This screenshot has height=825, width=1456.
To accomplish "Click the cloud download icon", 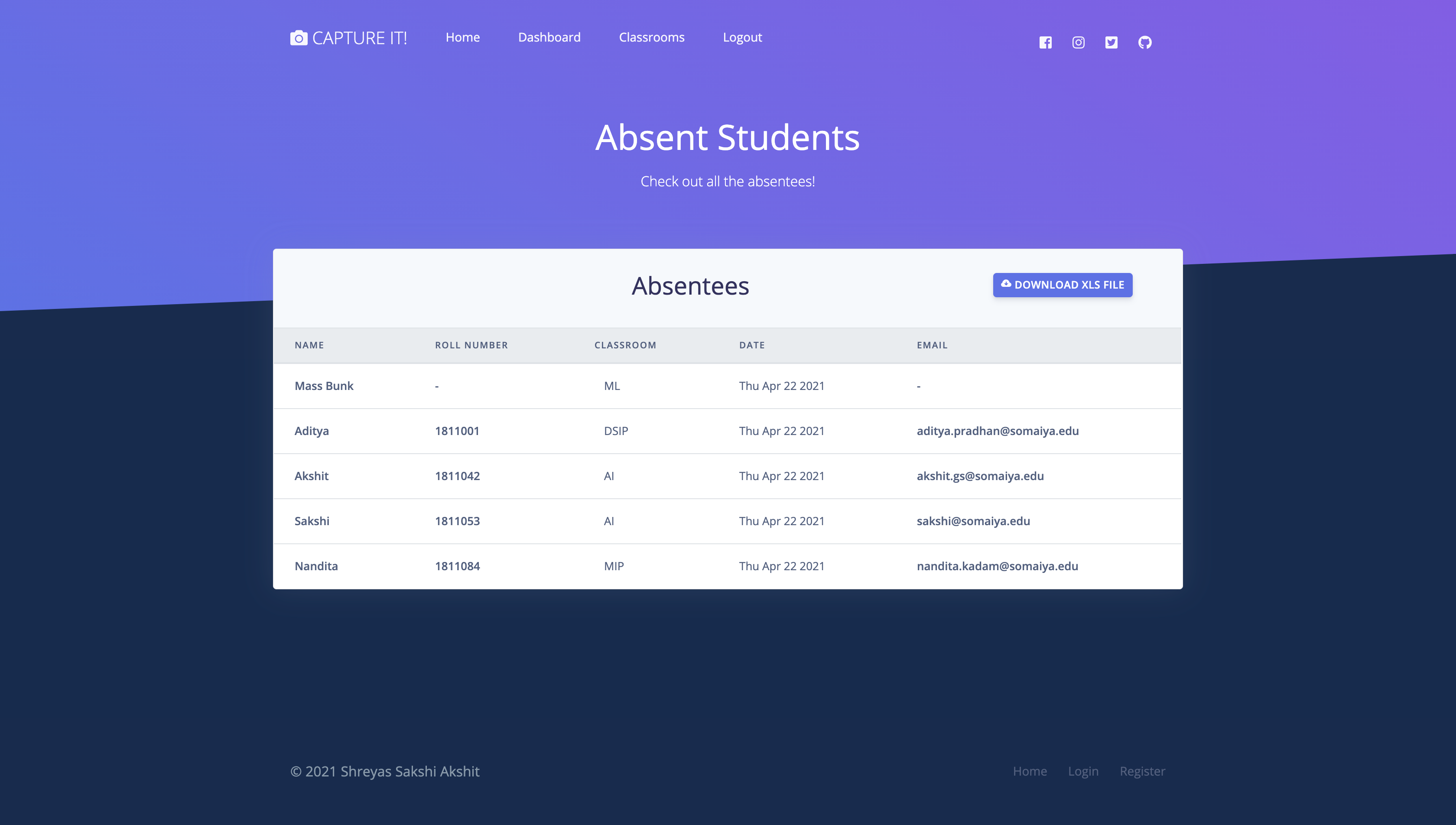I will tap(1006, 284).
